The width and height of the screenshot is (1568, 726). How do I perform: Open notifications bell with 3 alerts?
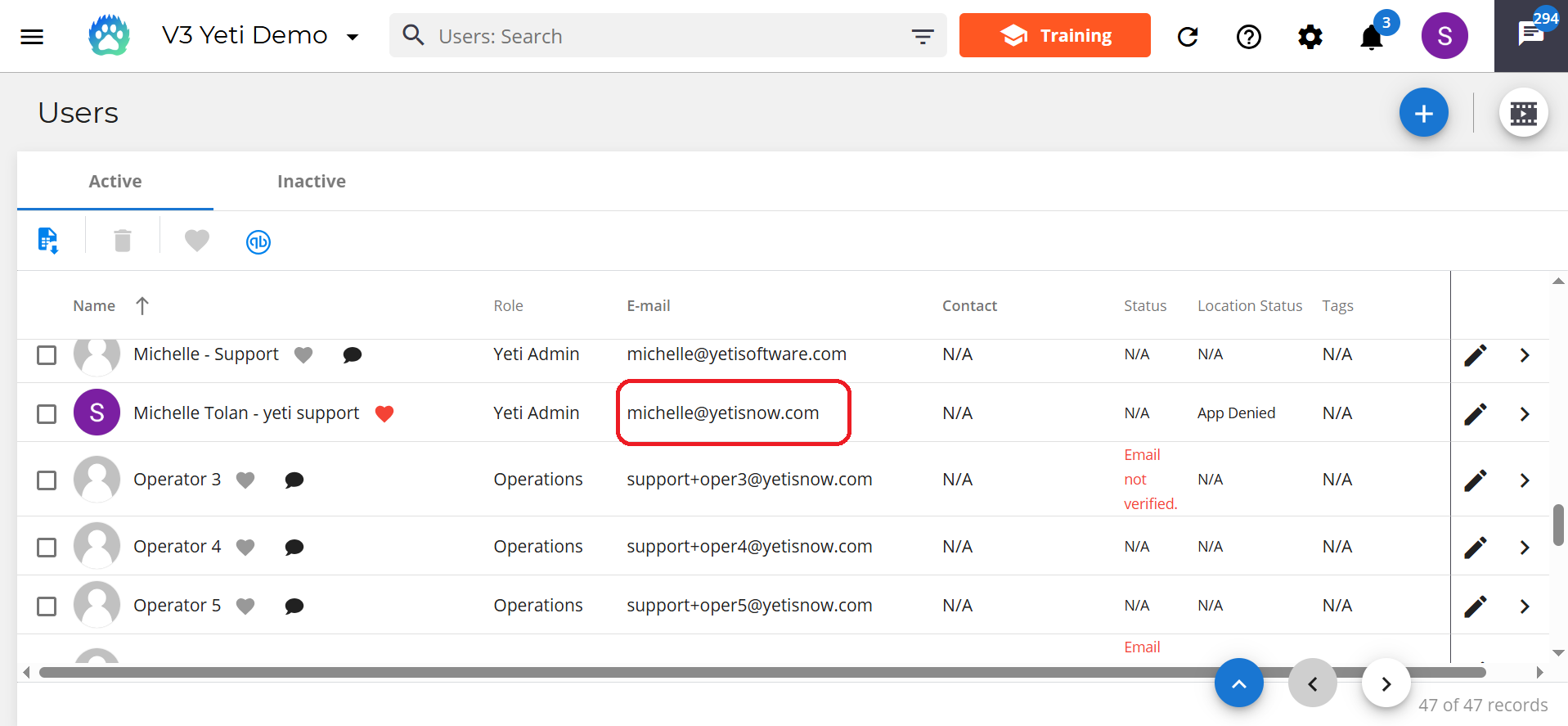1373,37
